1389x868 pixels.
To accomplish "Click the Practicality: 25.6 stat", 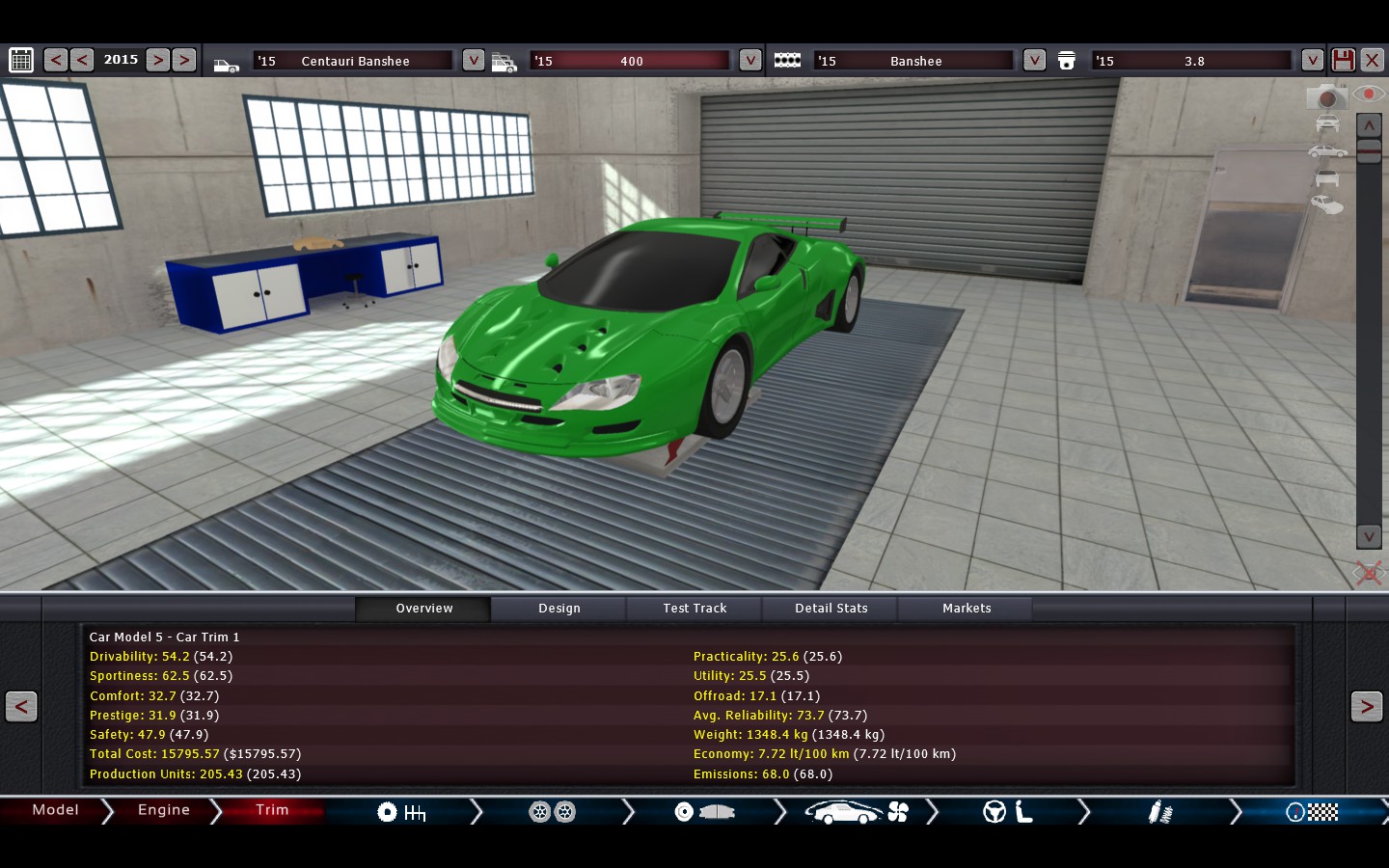I will click(x=768, y=657).
